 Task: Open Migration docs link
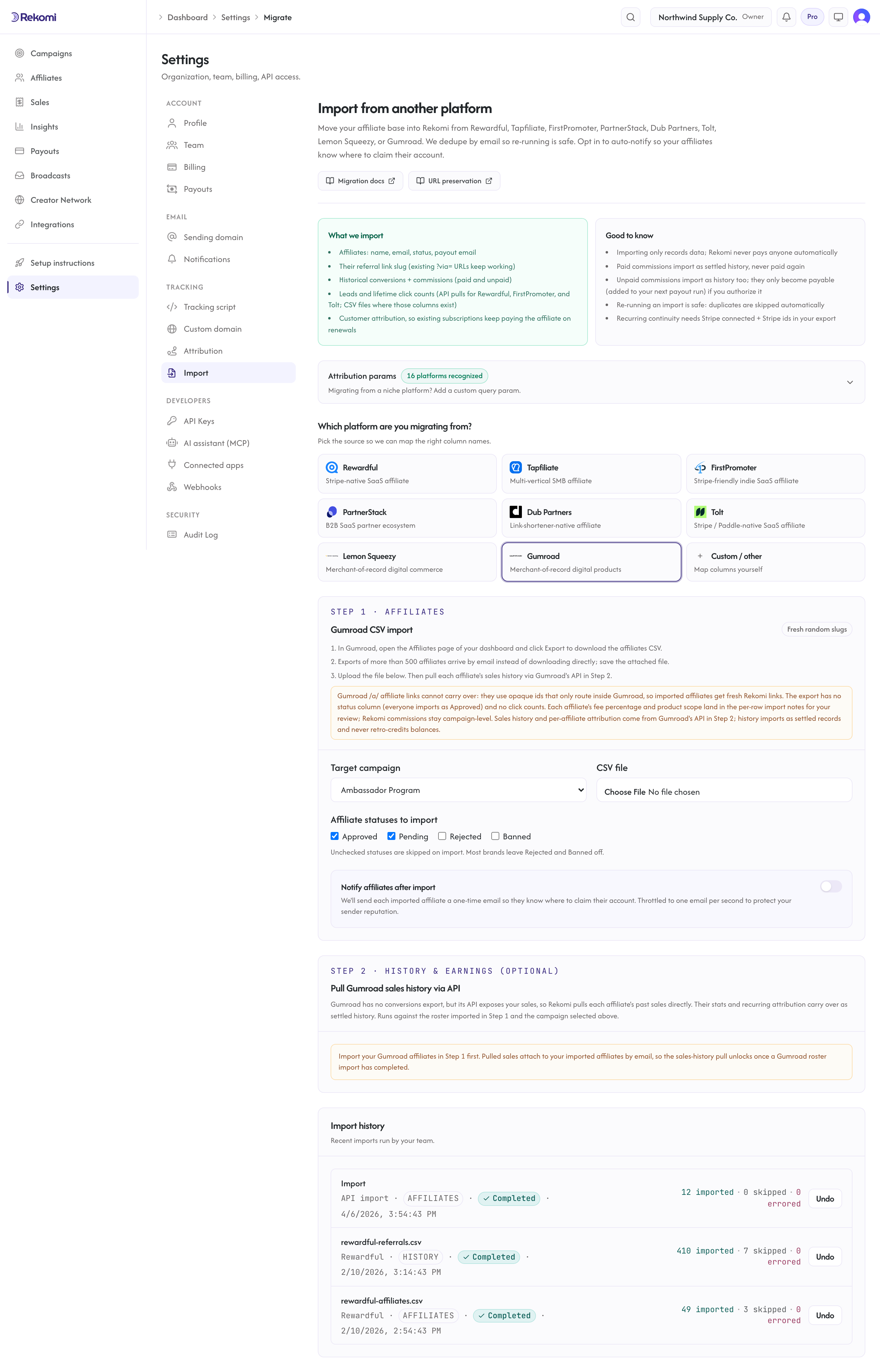(361, 181)
